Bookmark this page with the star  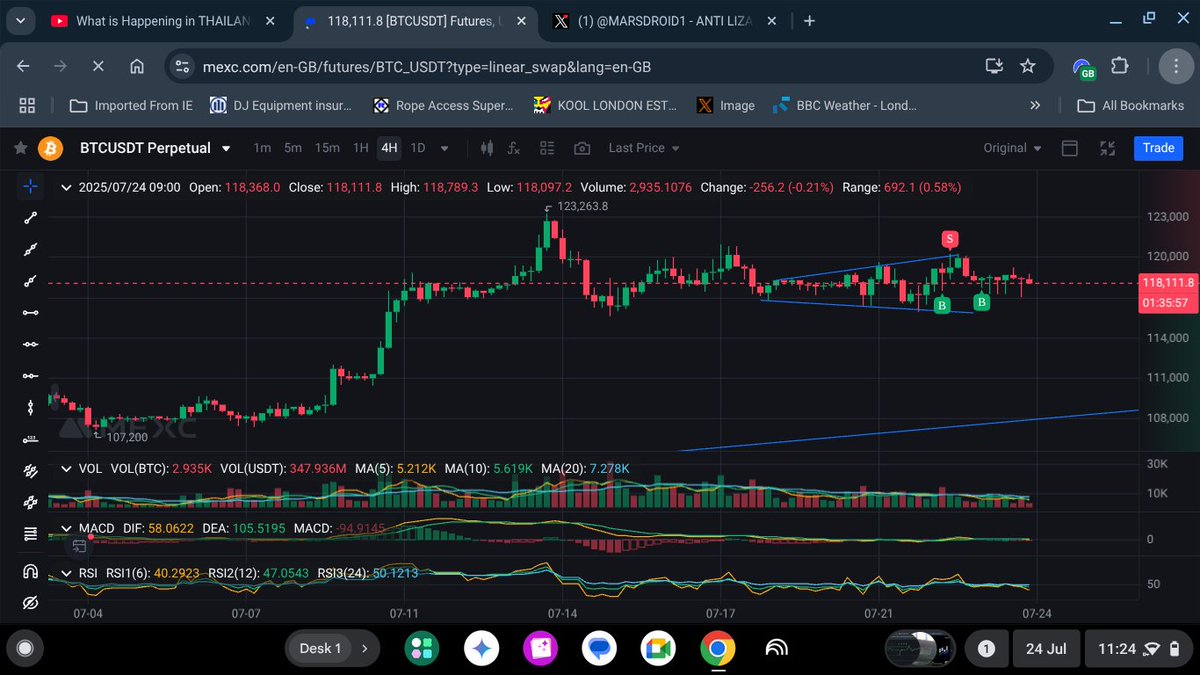click(x=1027, y=66)
